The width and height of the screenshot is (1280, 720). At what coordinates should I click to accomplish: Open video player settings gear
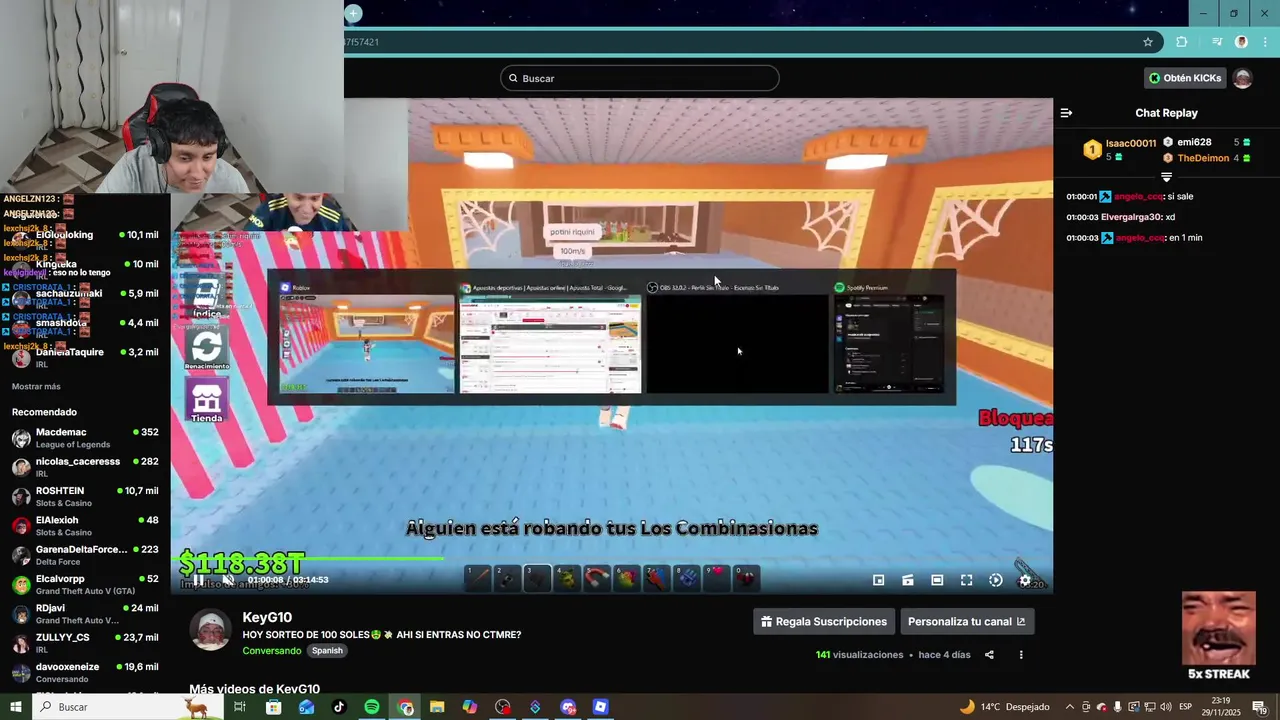pos(1024,580)
